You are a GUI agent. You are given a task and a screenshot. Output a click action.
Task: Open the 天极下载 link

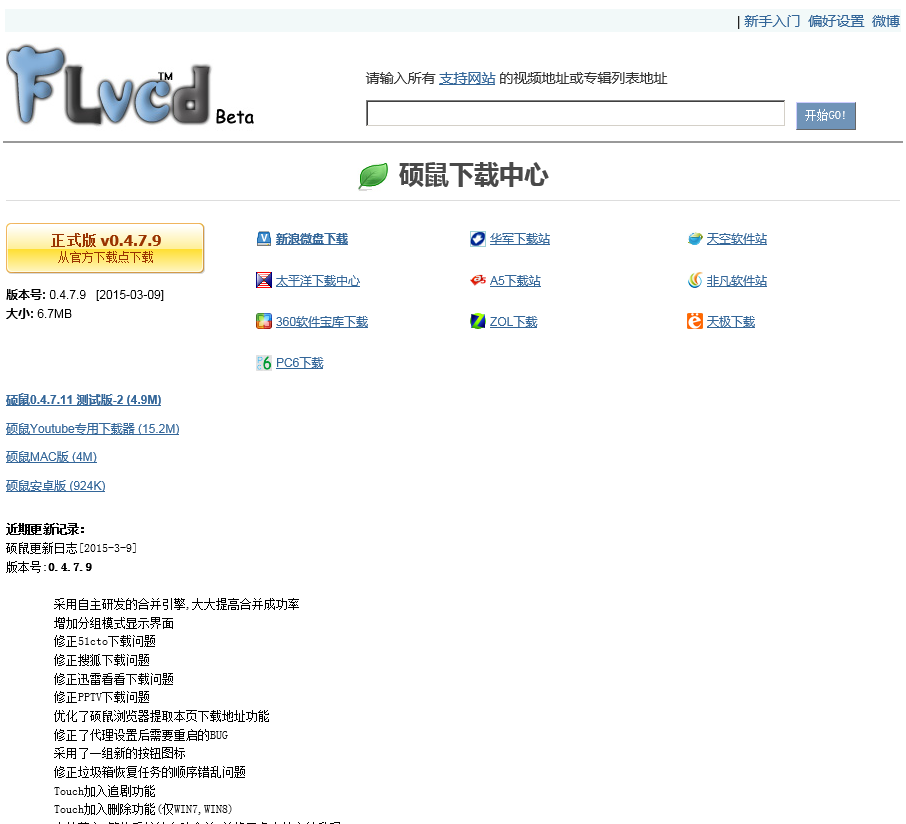[731, 322]
